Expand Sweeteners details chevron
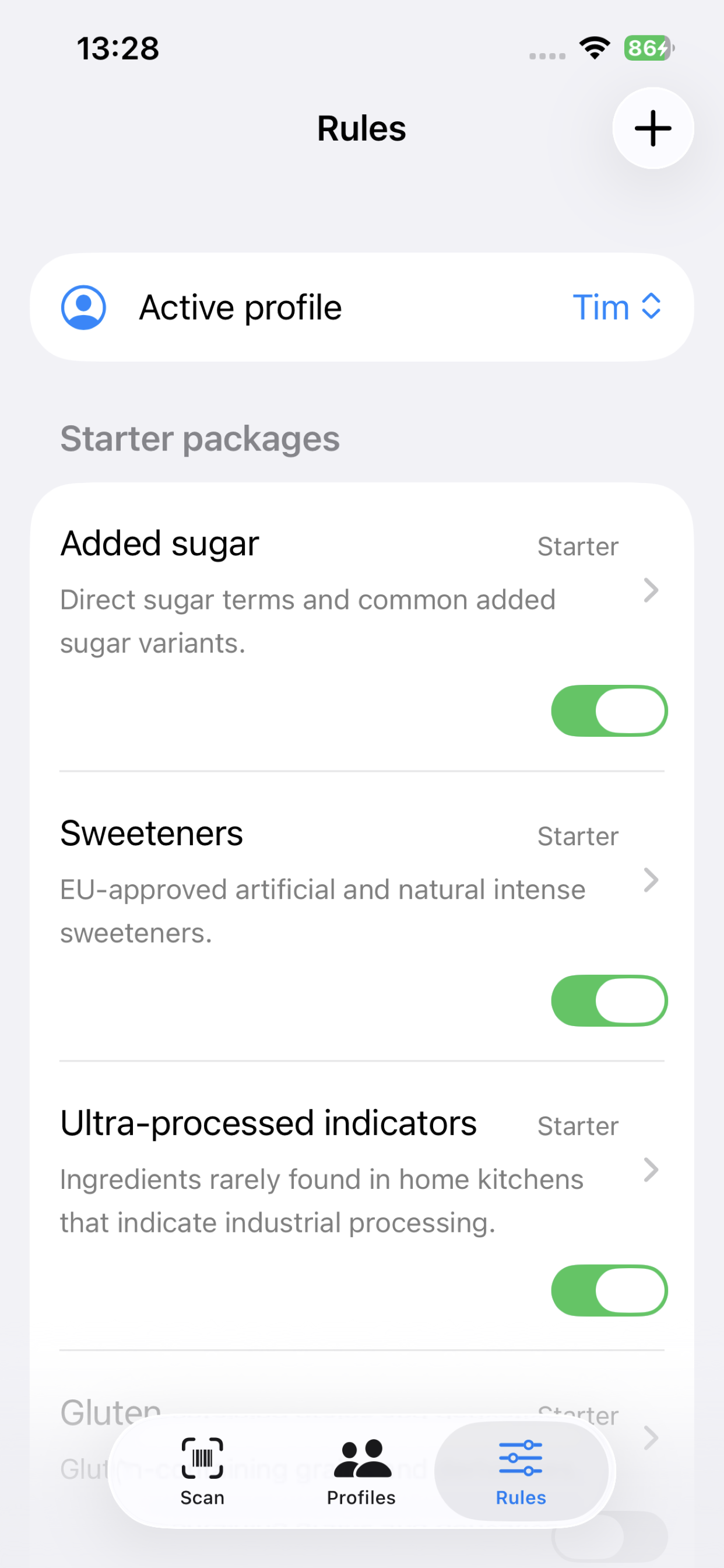The image size is (724, 1568). pyautogui.click(x=651, y=880)
